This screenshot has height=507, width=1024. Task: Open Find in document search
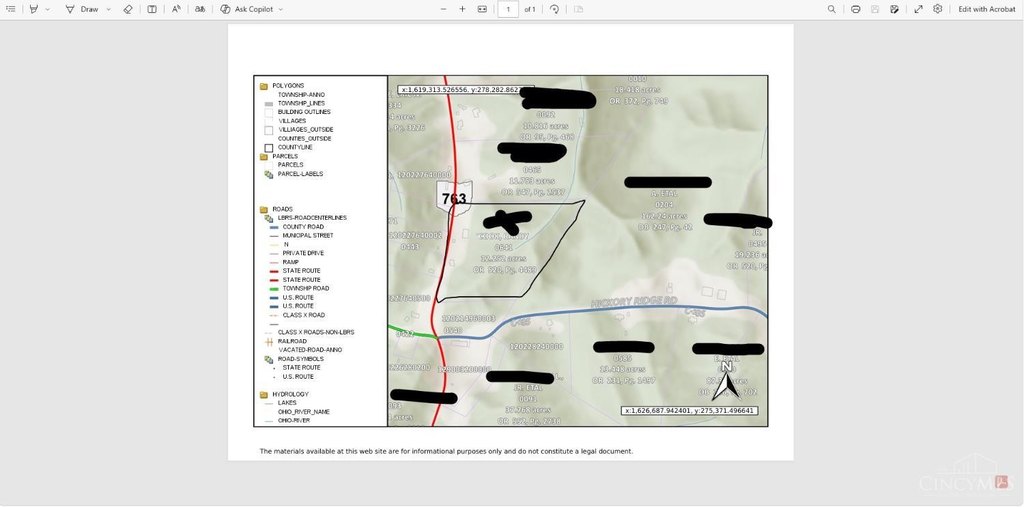click(x=831, y=9)
